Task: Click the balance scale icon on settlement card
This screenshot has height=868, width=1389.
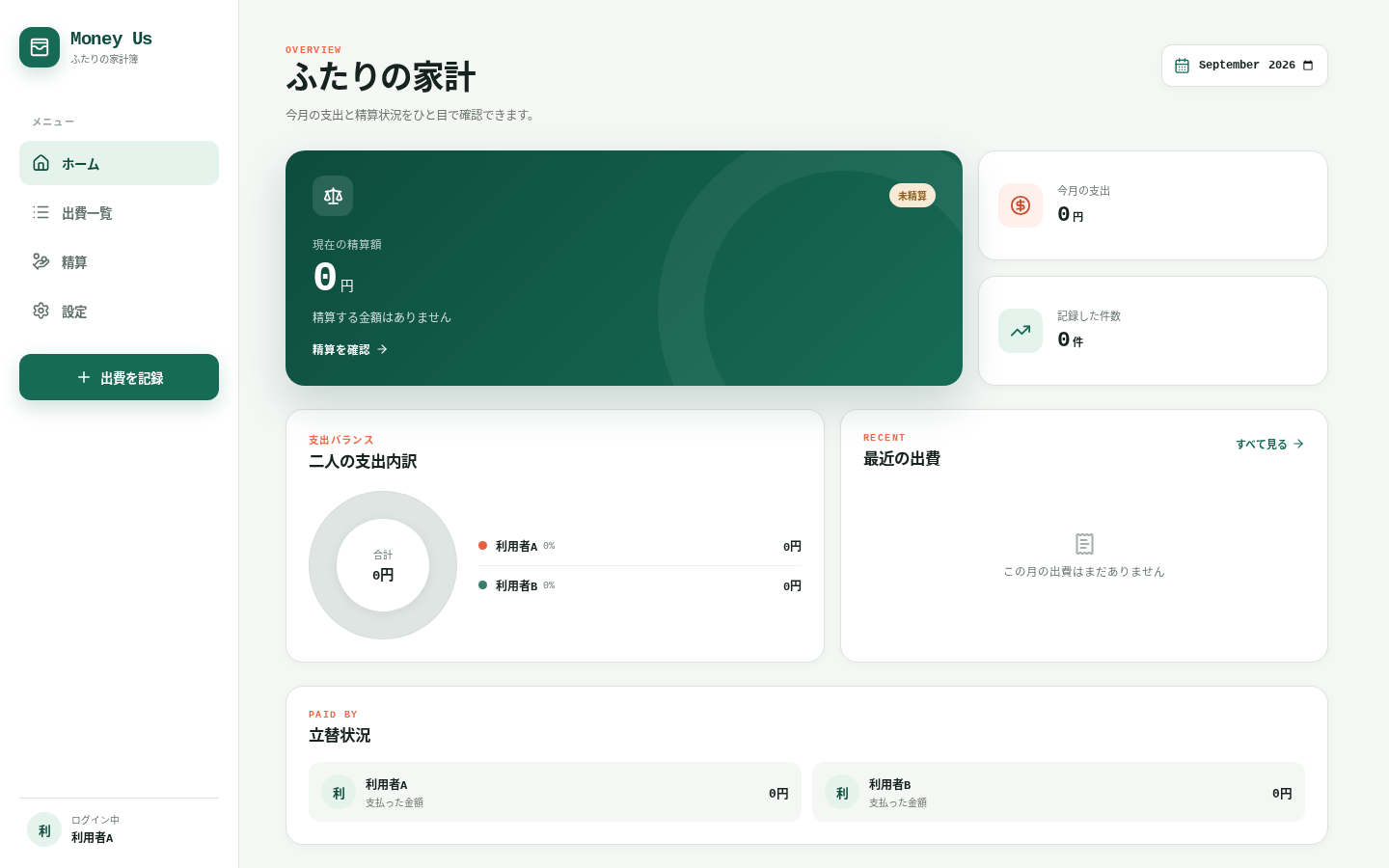Action: pos(333,196)
